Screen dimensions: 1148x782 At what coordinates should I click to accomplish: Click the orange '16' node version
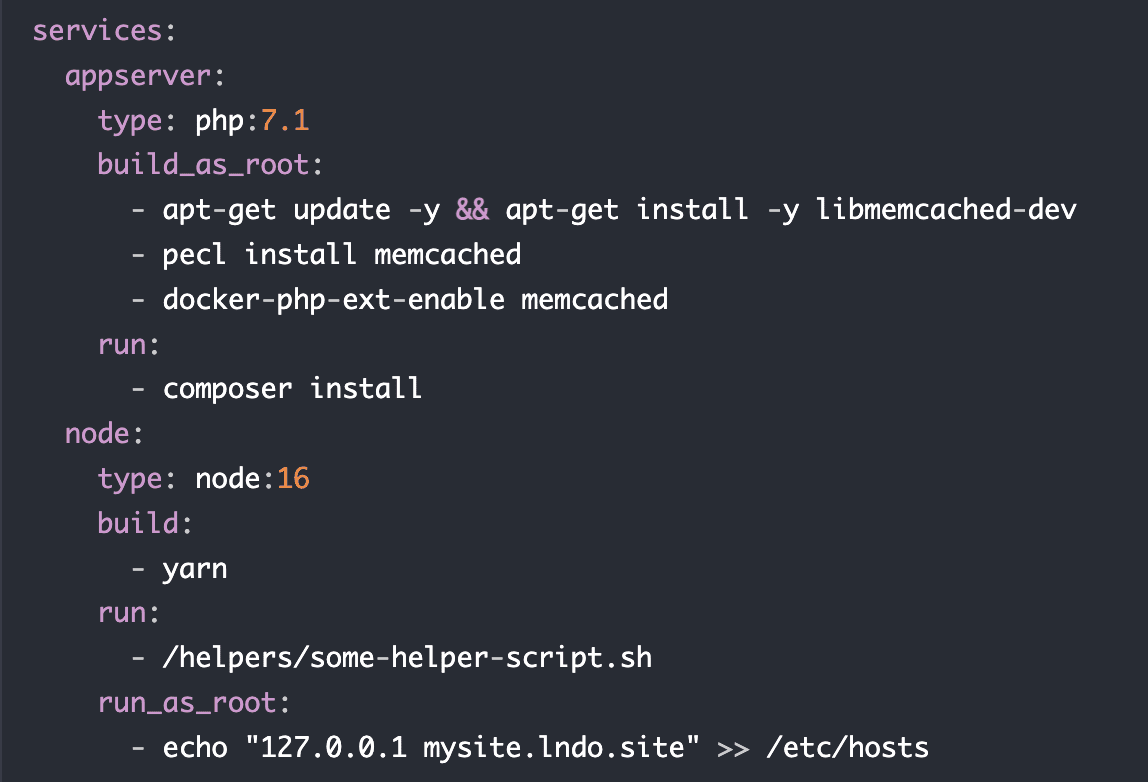coord(293,478)
